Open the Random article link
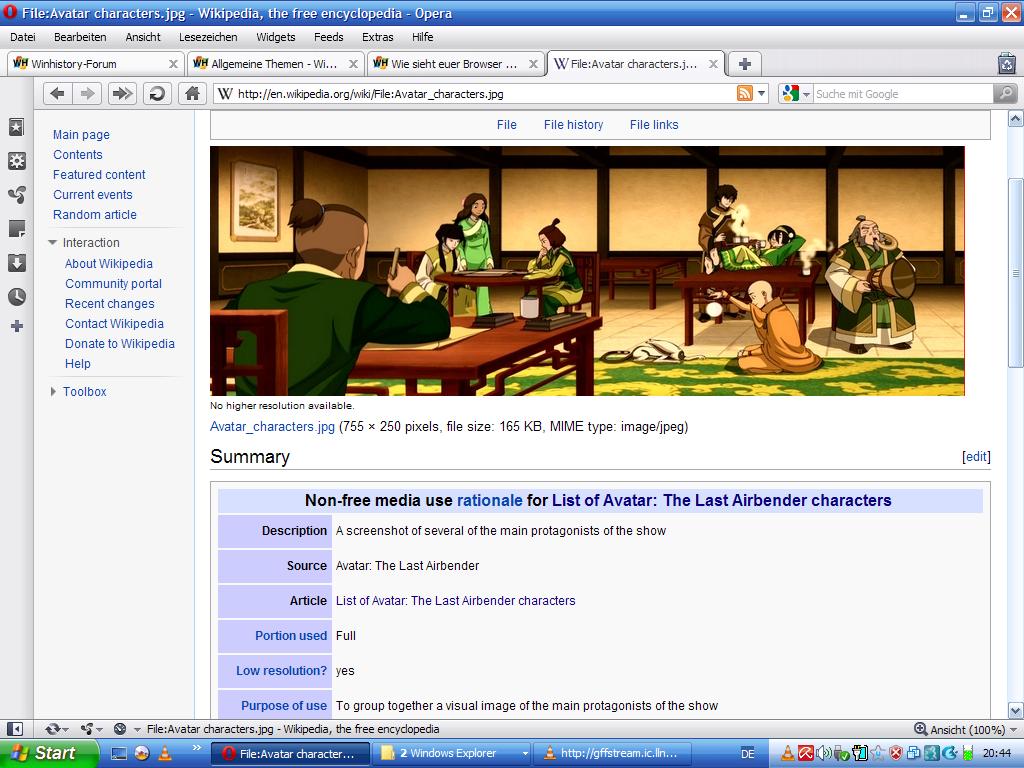The height and width of the screenshot is (768, 1024). coord(95,215)
